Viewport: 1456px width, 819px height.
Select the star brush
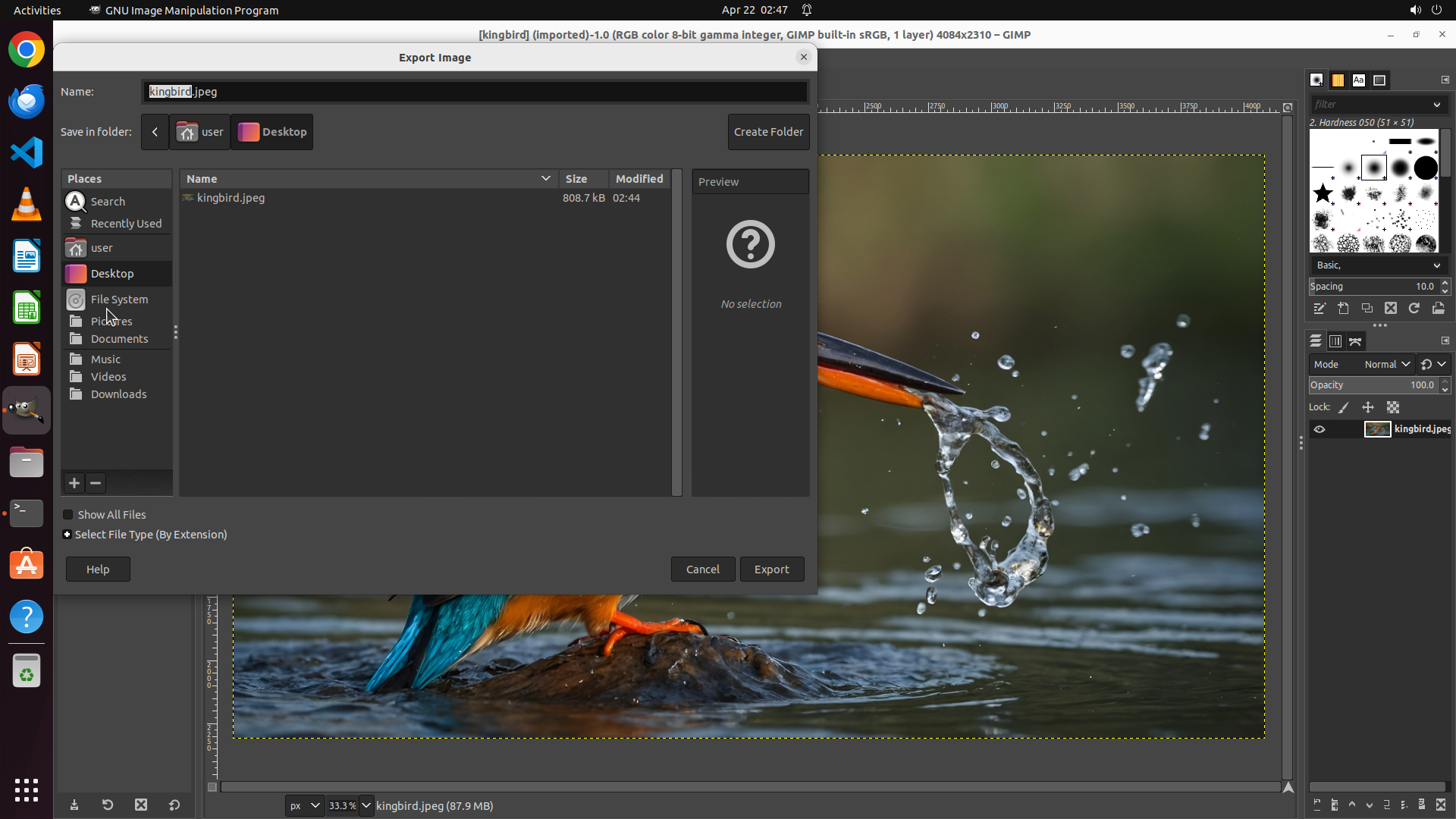1323,193
